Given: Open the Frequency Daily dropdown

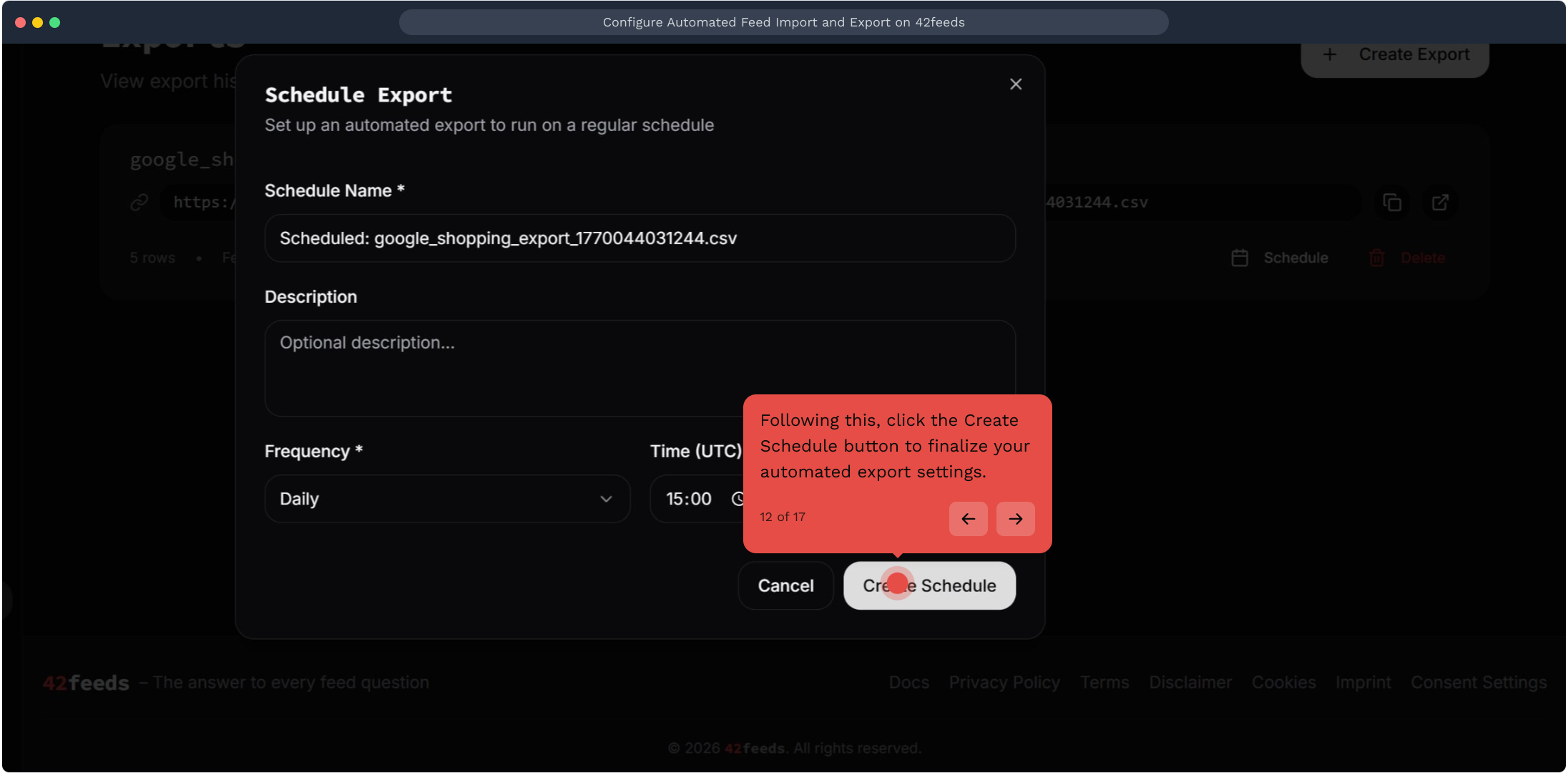Looking at the screenshot, I should click(x=446, y=499).
